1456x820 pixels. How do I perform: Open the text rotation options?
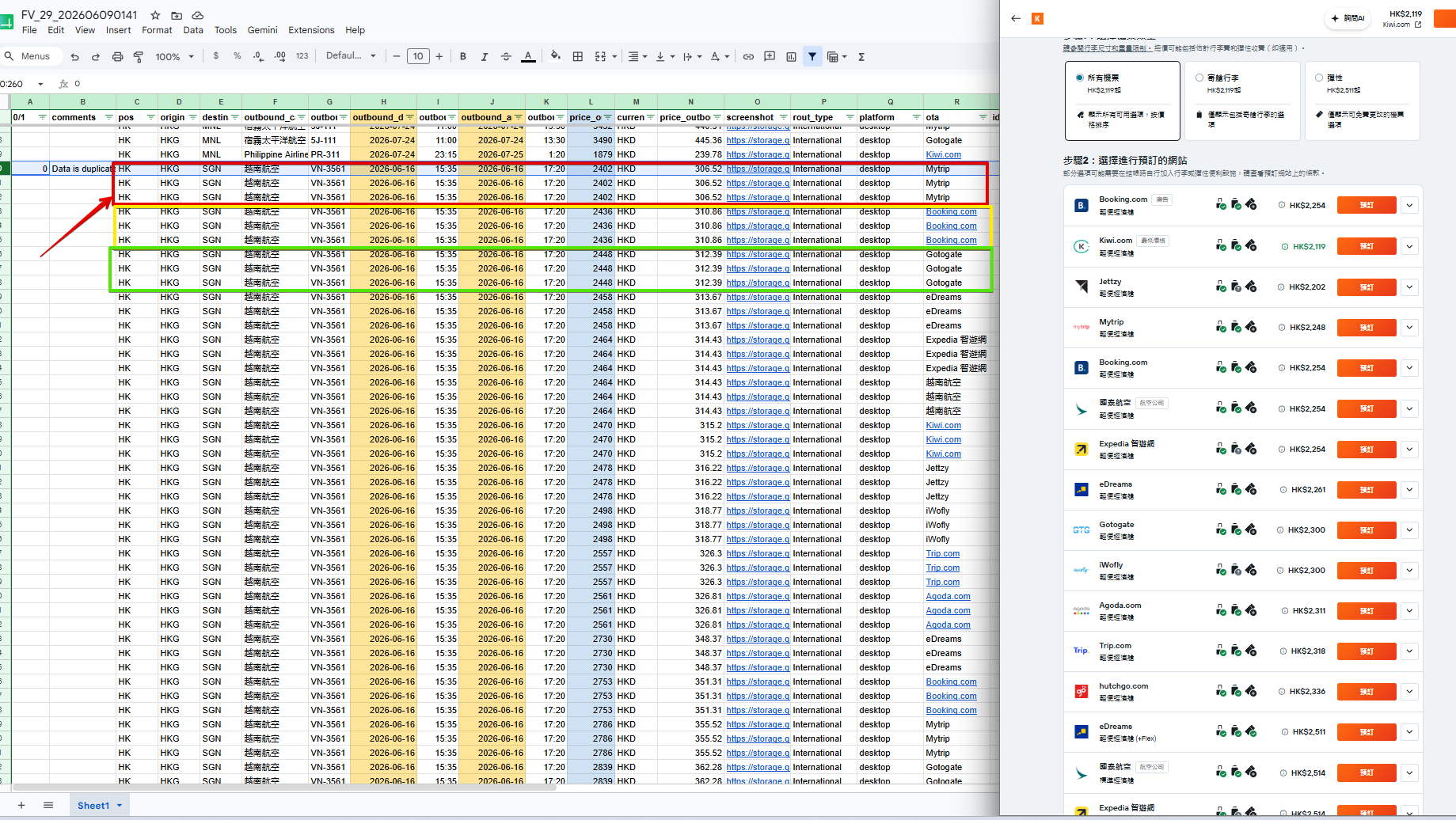[x=720, y=56]
